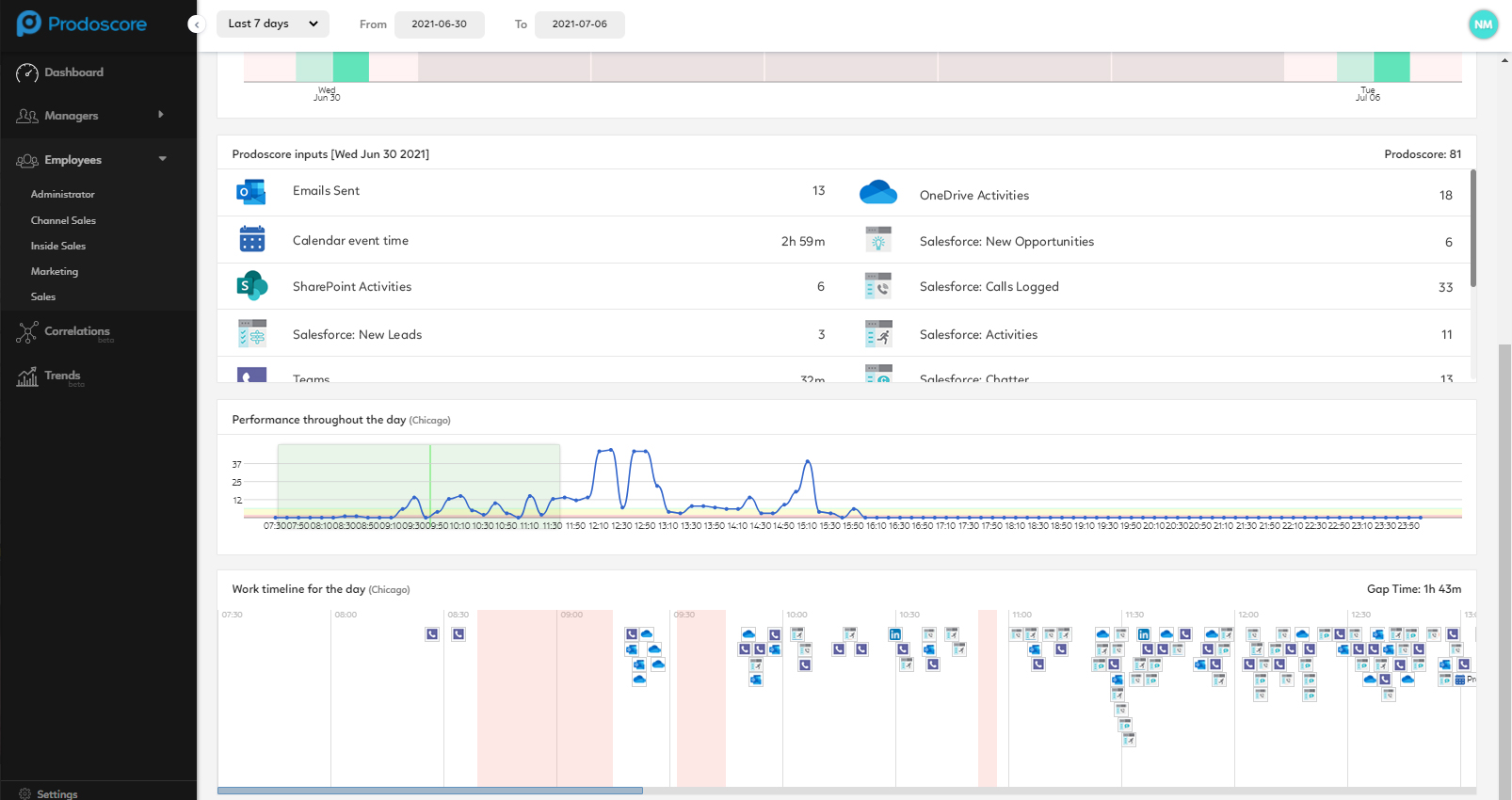
Task: Click the SharePoint Activities icon
Action: [x=251, y=286]
